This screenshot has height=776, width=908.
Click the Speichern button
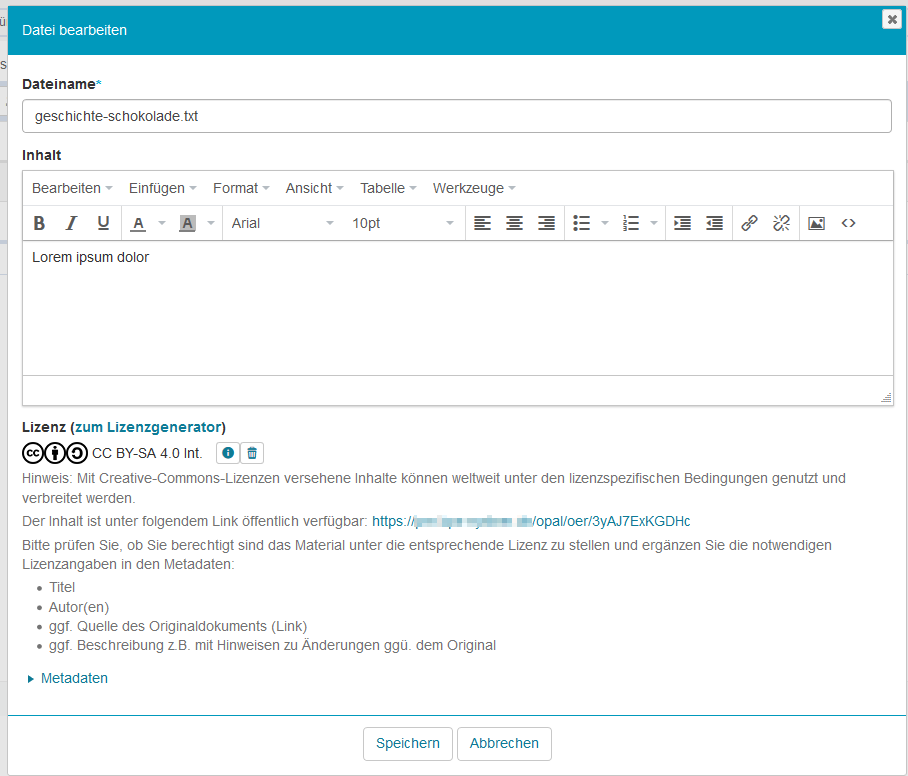[x=407, y=743]
